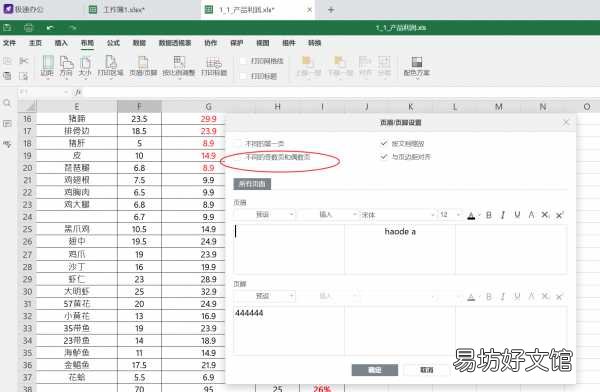The image size is (600, 392).
Task: Redo the last undone action
Action: point(73,28)
